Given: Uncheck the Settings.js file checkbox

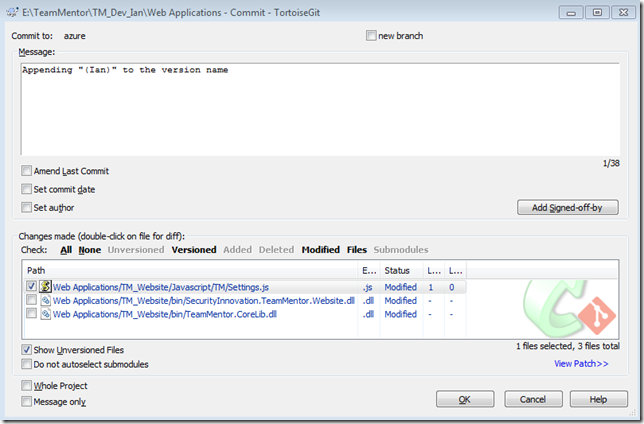Looking at the screenshot, I should (x=31, y=286).
